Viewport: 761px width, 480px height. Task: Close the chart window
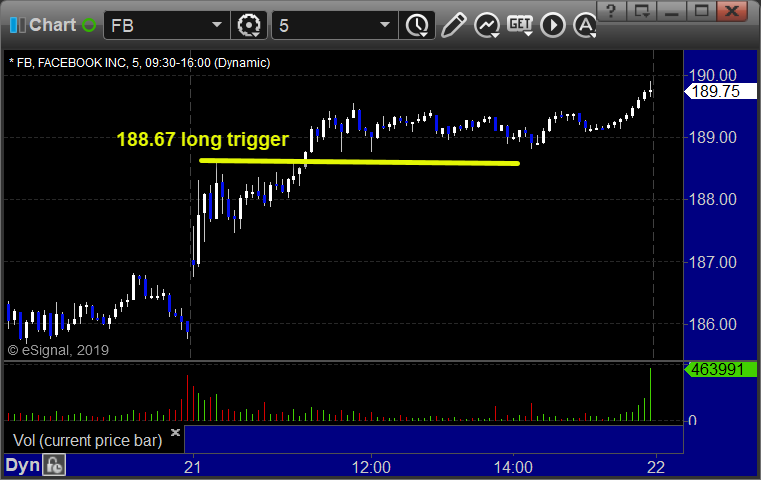tap(732, 11)
